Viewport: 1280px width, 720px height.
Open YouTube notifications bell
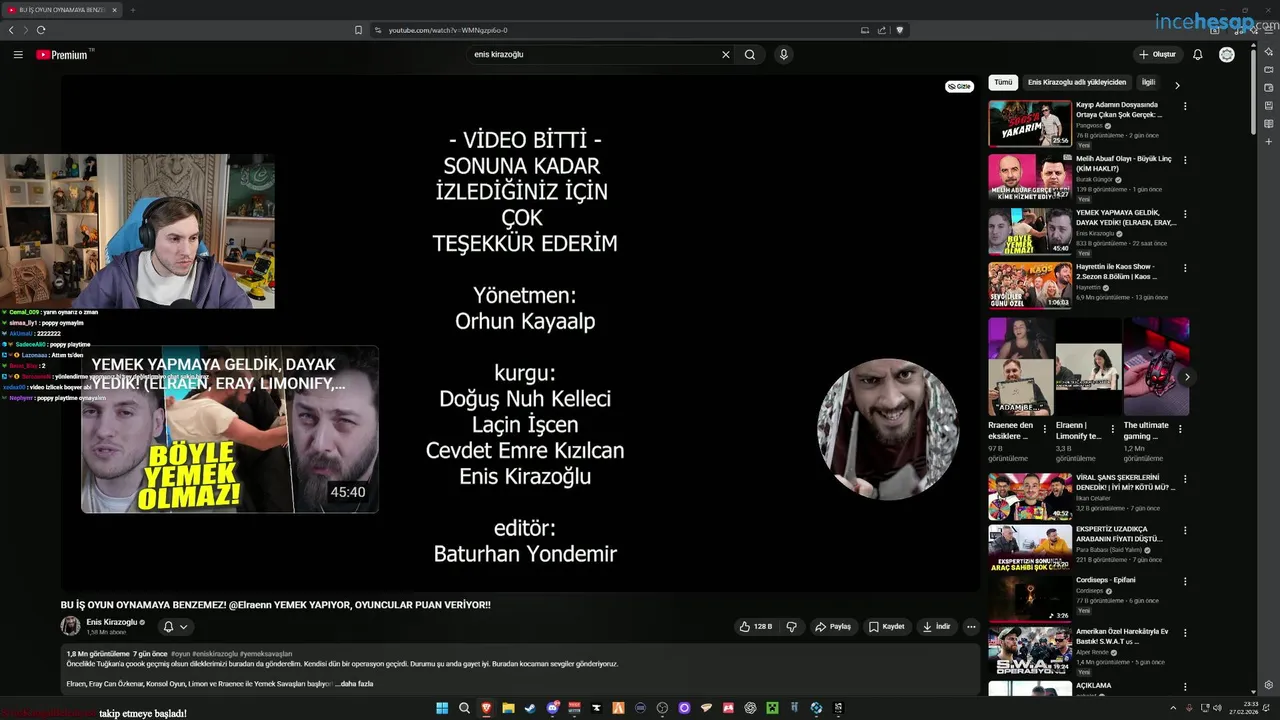(x=1197, y=55)
